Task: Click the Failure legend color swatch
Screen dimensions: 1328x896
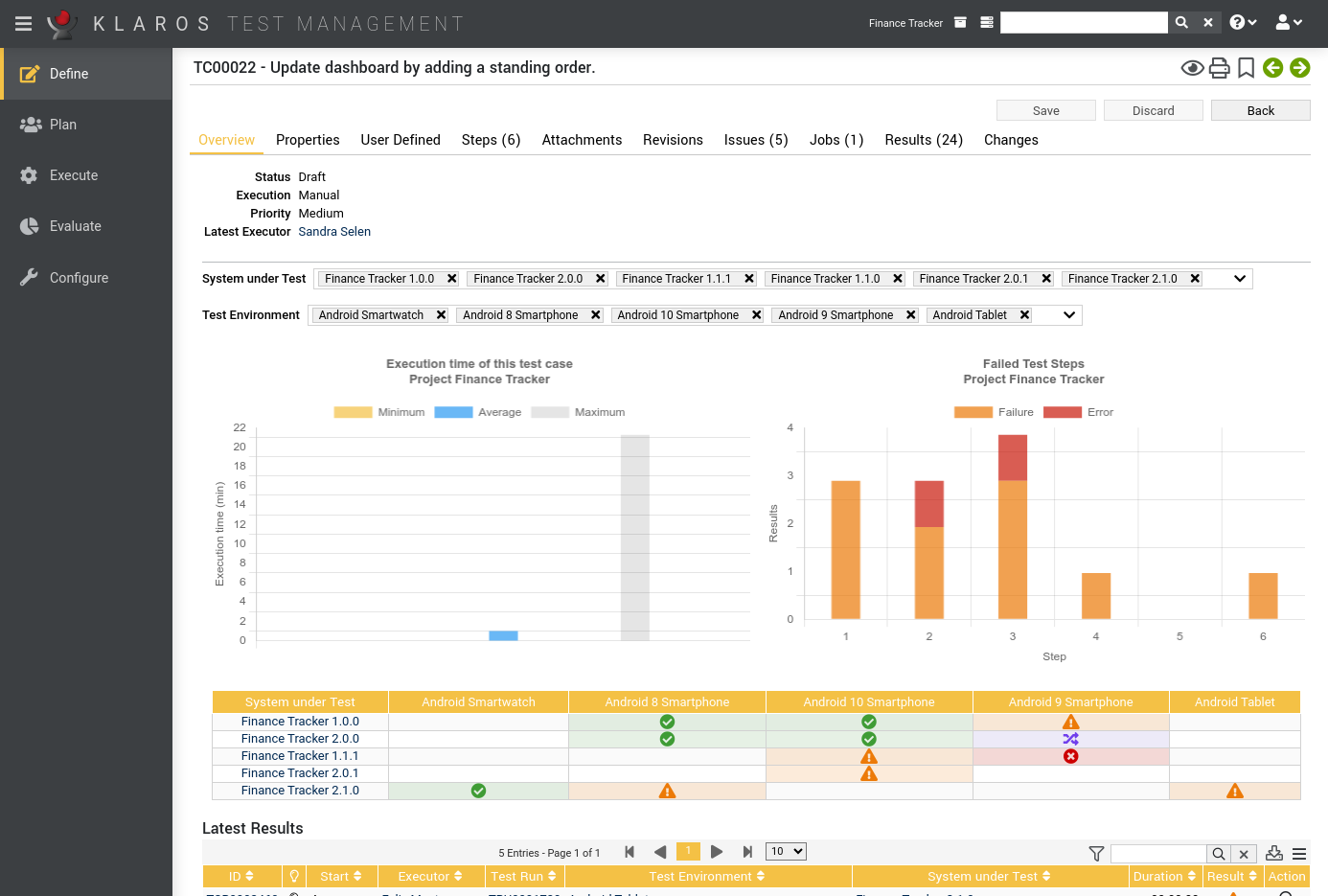Action: (973, 412)
